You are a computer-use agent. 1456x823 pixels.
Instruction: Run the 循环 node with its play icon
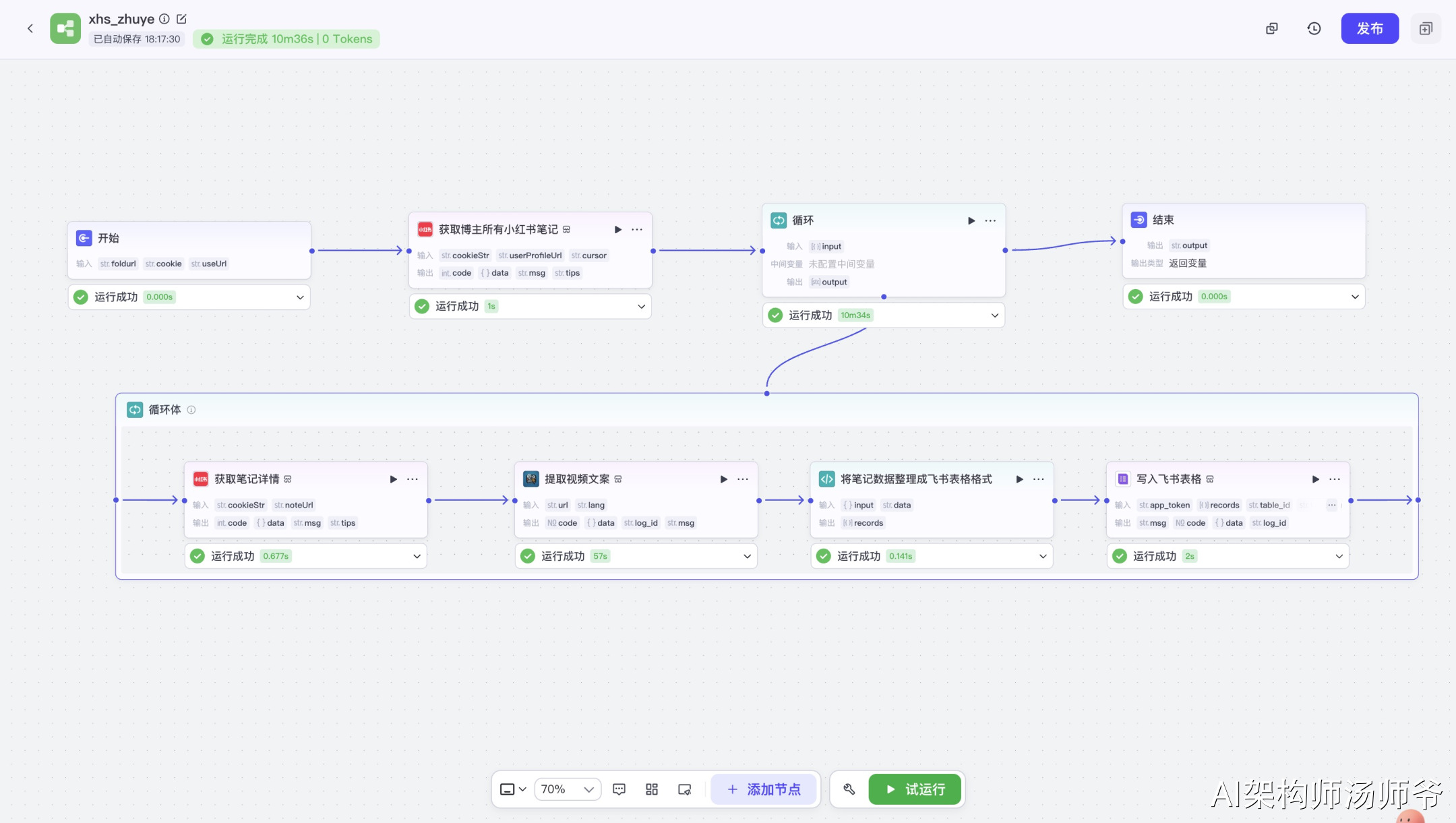[971, 220]
